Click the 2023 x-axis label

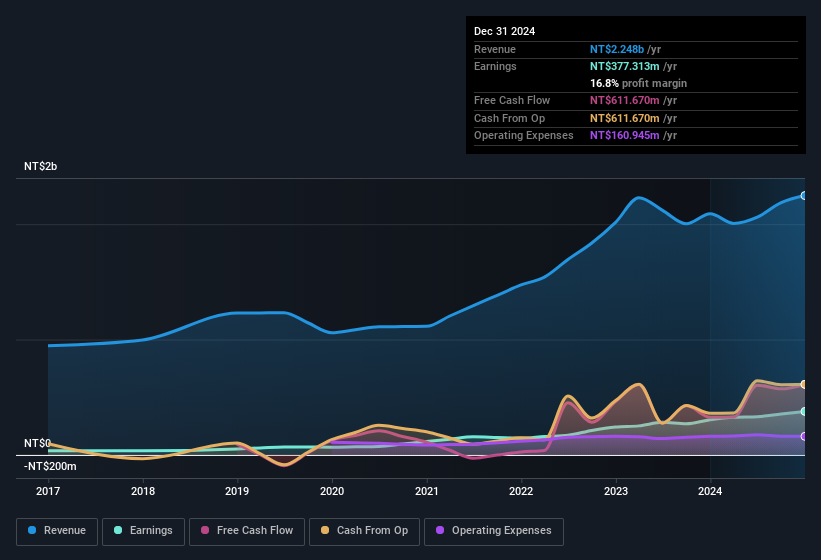tap(616, 491)
